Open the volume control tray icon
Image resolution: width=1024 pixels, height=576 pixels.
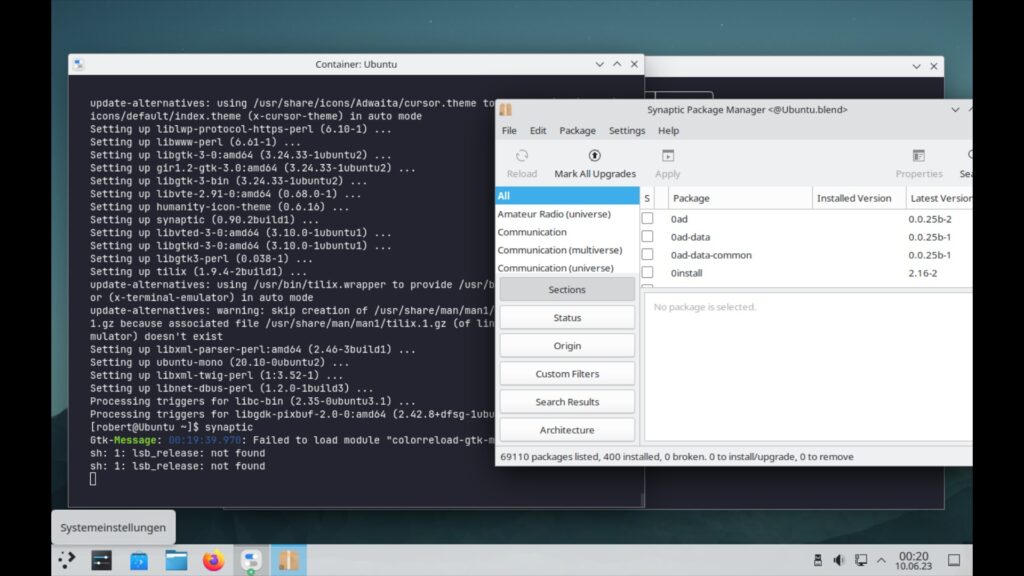coord(839,560)
